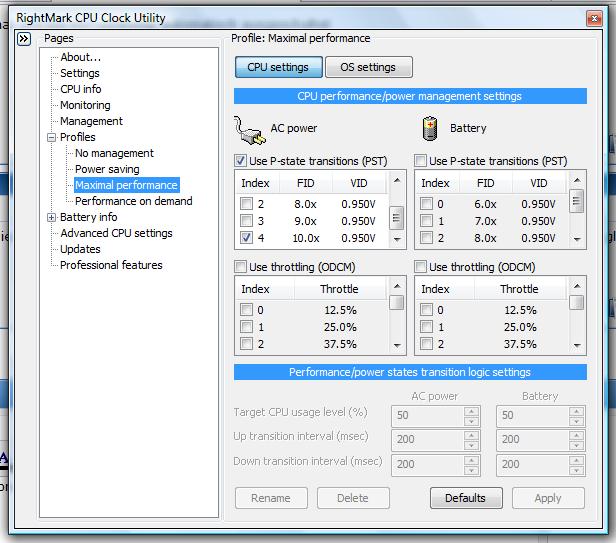Click the Rename button
The image size is (616, 543).
271,498
